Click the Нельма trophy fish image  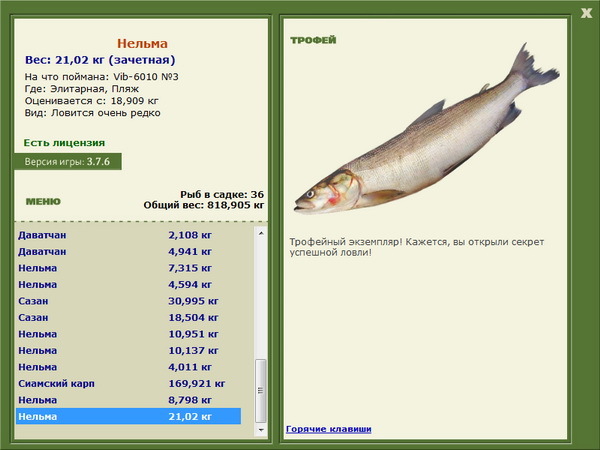(x=427, y=130)
